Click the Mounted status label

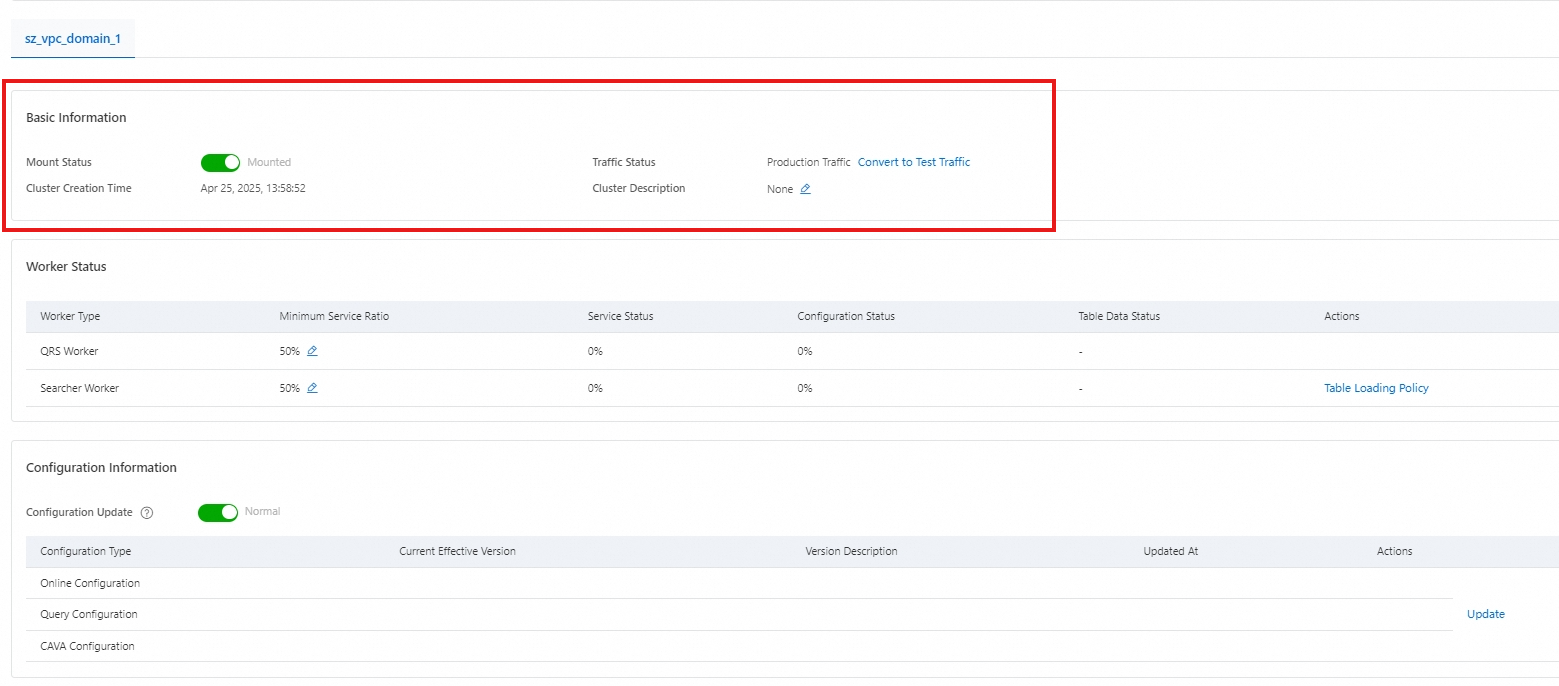click(x=269, y=162)
